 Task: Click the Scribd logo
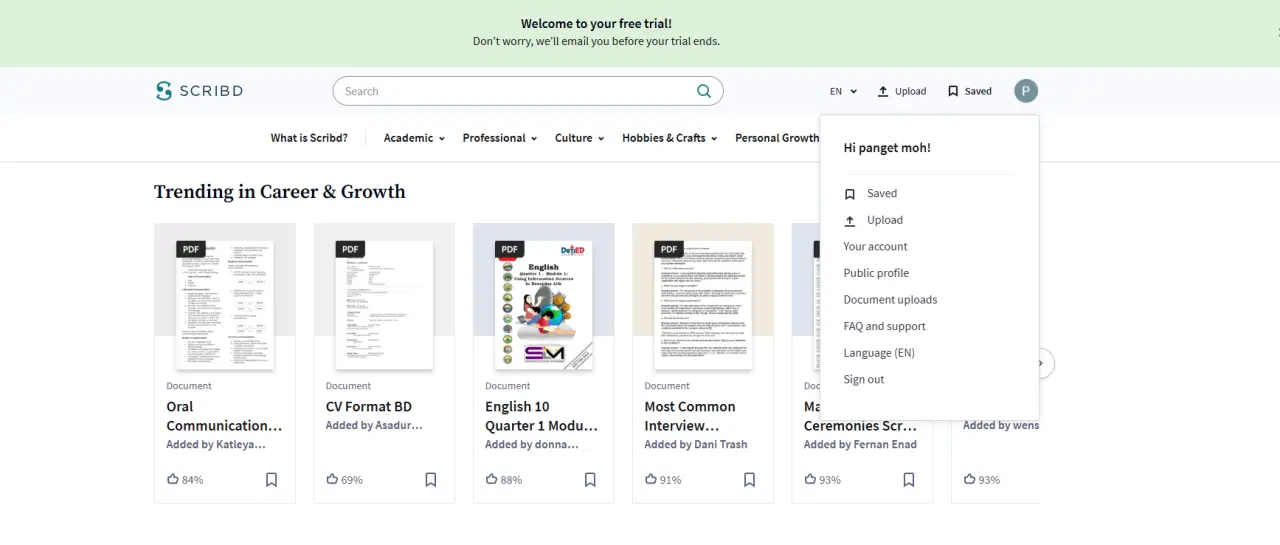199,91
